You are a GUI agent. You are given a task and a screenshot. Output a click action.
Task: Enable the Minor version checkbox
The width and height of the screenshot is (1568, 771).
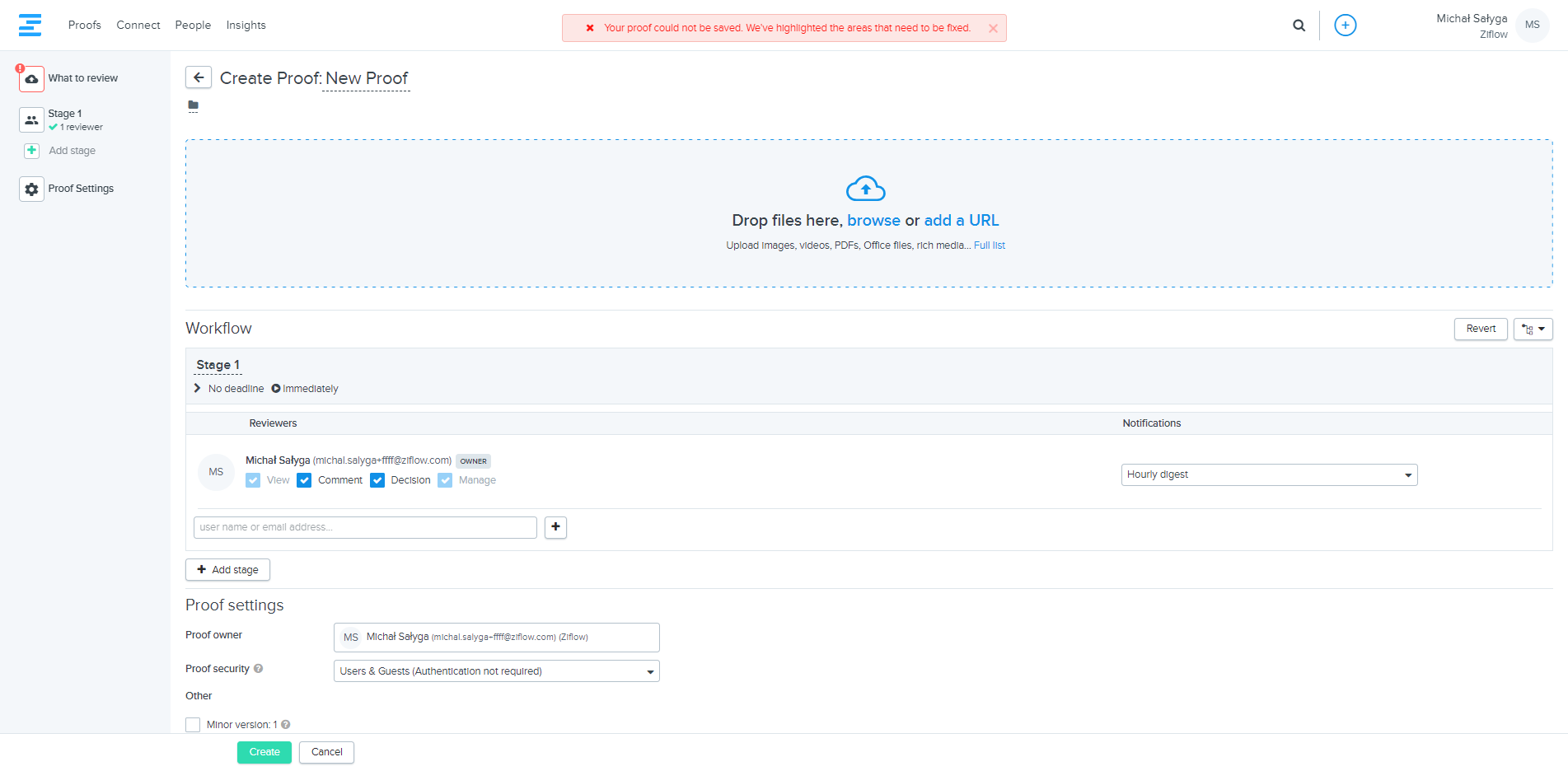pyautogui.click(x=193, y=725)
